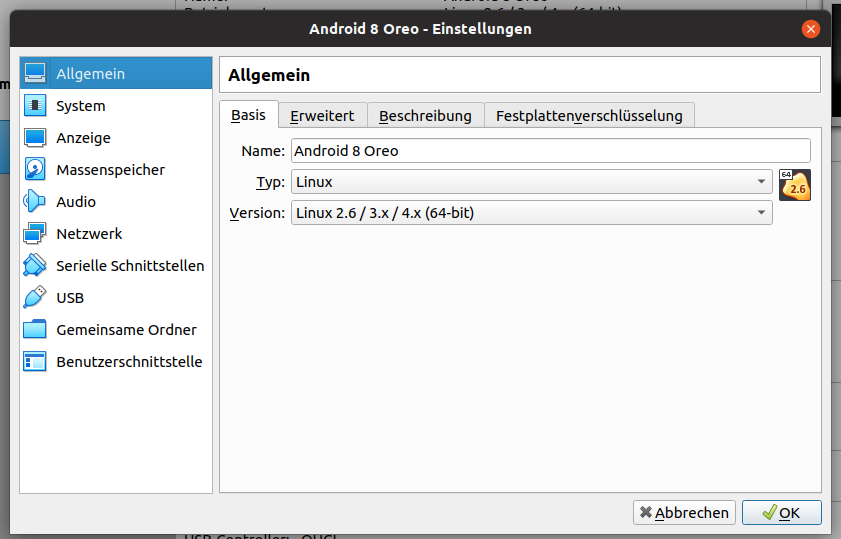Click the Version: label
The height and width of the screenshot is (539, 841).
[257, 213]
